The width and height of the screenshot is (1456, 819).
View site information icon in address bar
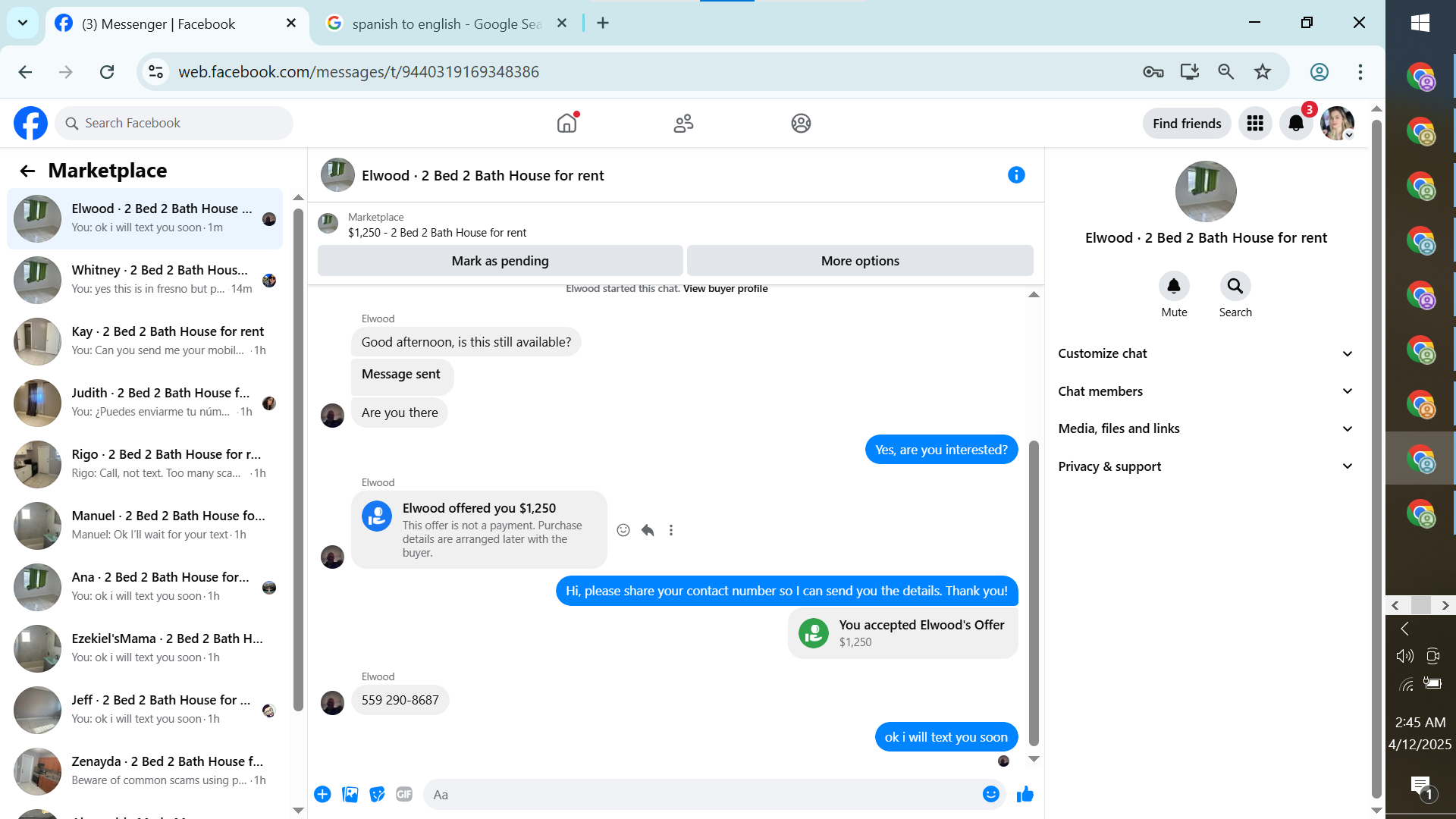click(156, 72)
